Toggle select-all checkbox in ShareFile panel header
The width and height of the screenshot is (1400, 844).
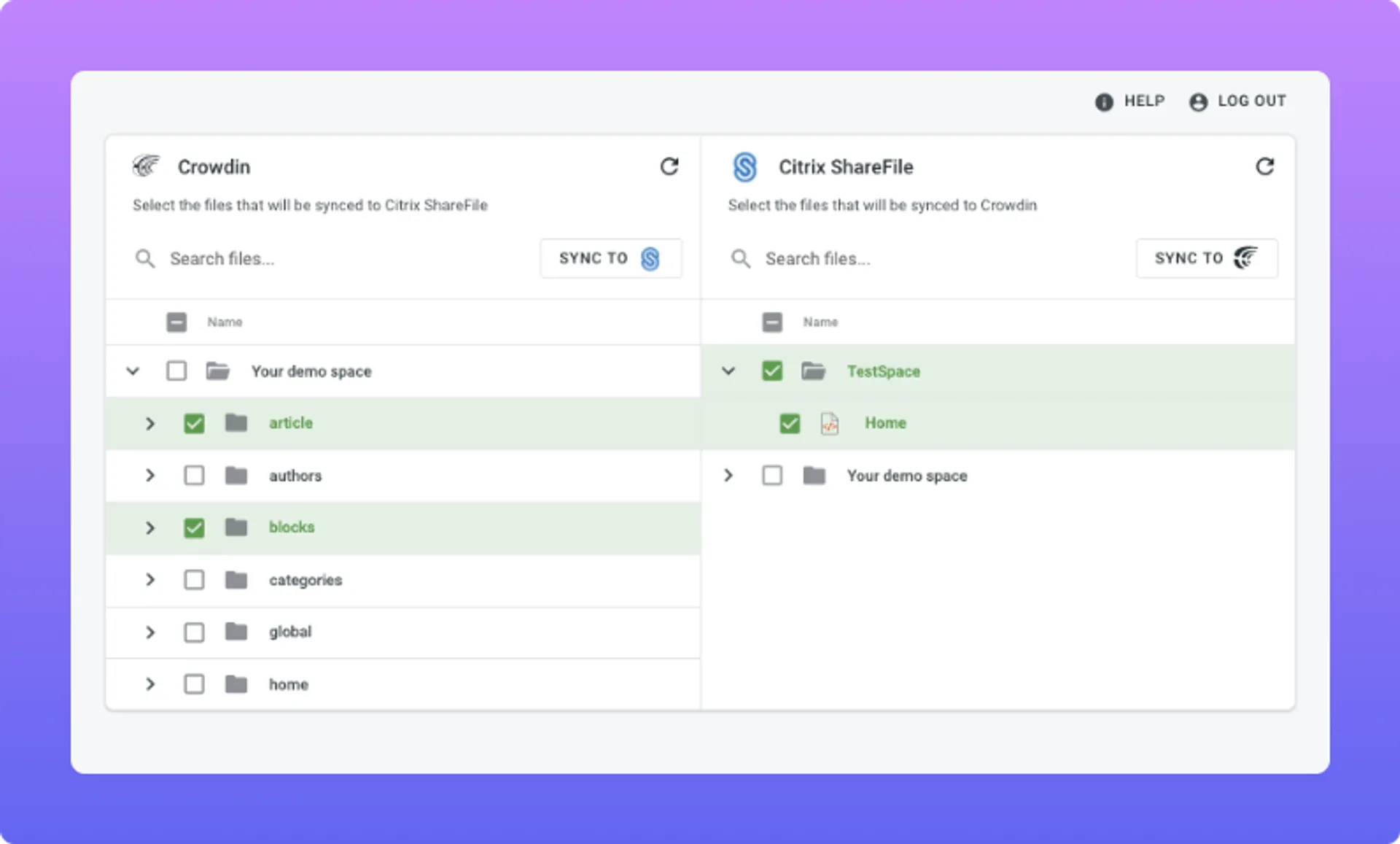click(x=772, y=322)
